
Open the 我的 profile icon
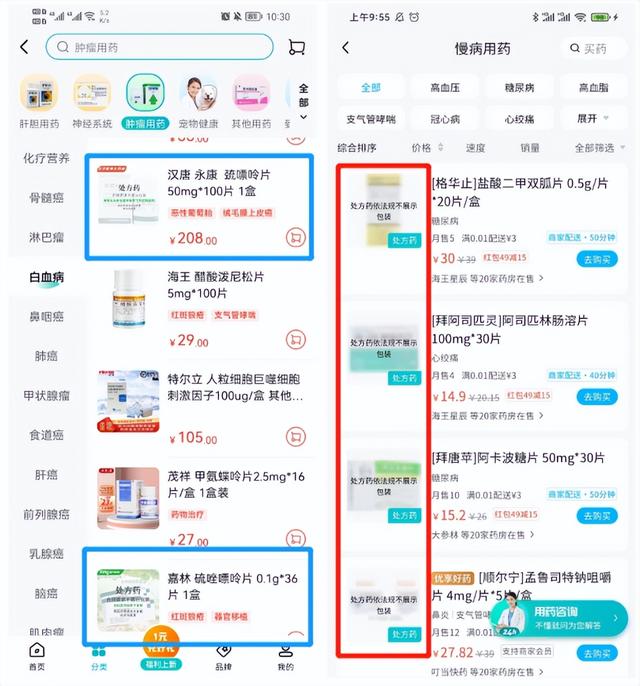pyautogui.click(x=286, y=656)
